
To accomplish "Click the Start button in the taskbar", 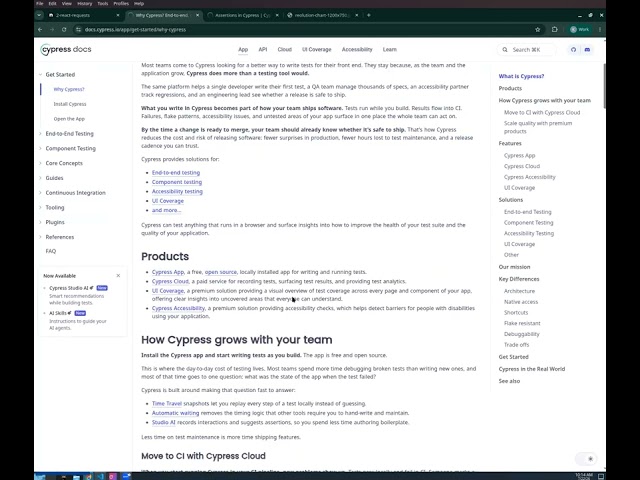I will point(40,476).
